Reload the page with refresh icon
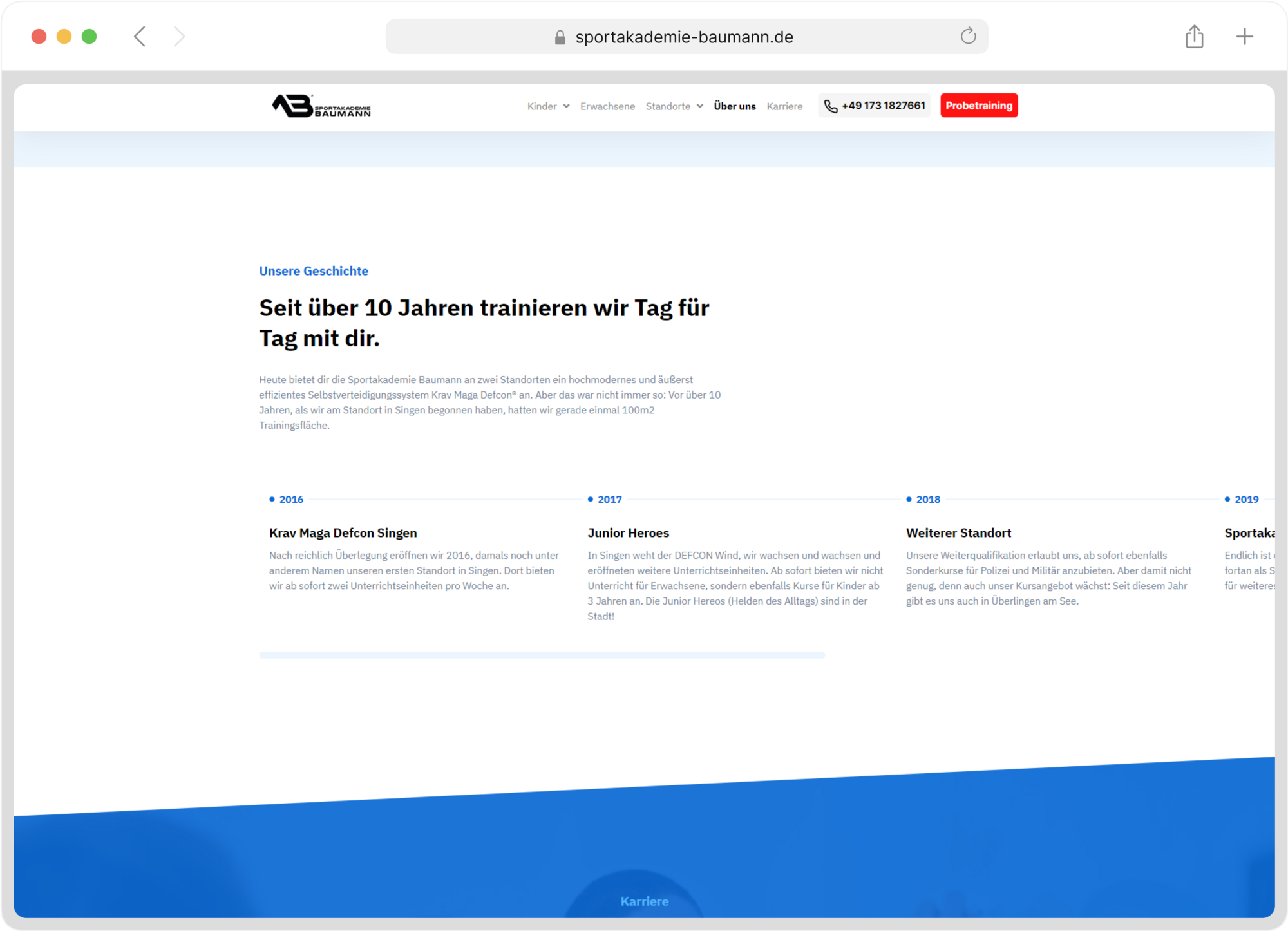The height and width of the screenshot is (931, 1288). click(x=968, y=36)
